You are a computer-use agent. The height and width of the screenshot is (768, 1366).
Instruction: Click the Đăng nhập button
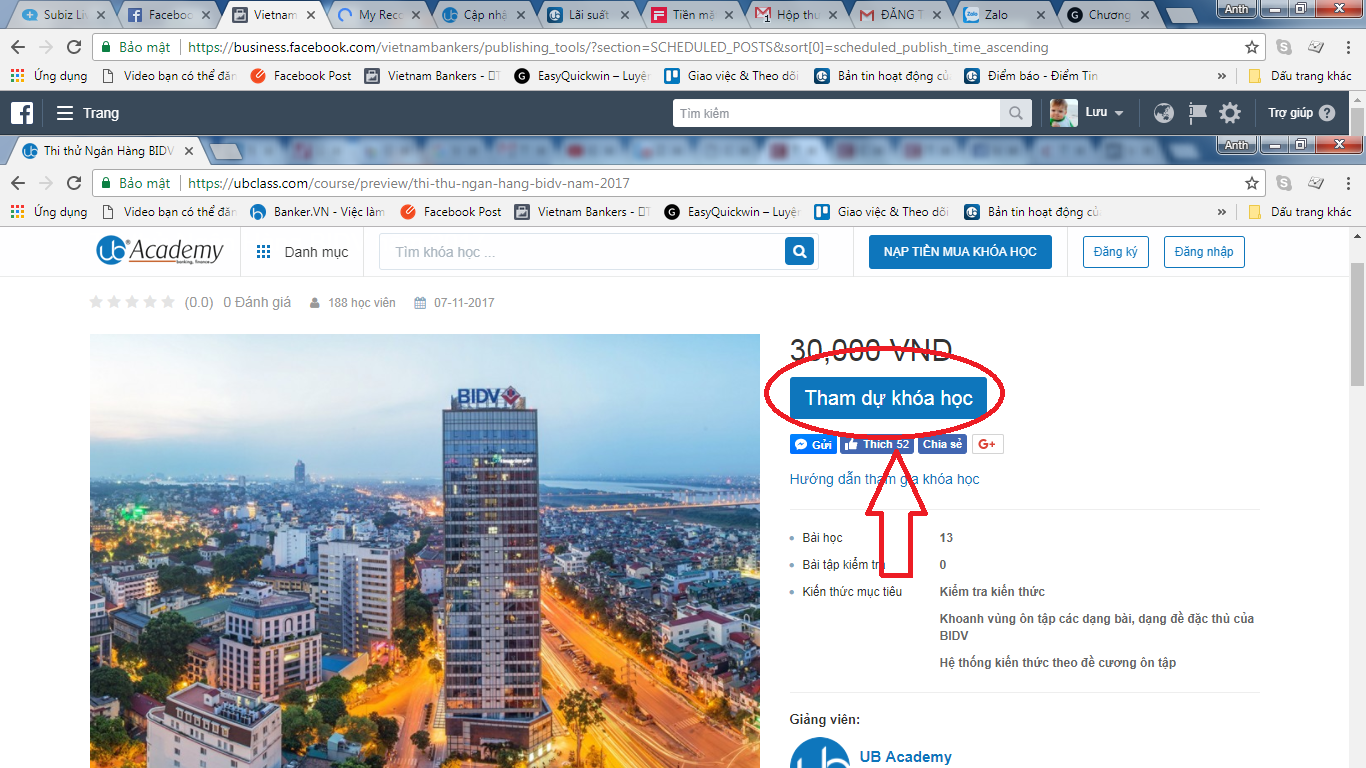(x=1204, y=252)
